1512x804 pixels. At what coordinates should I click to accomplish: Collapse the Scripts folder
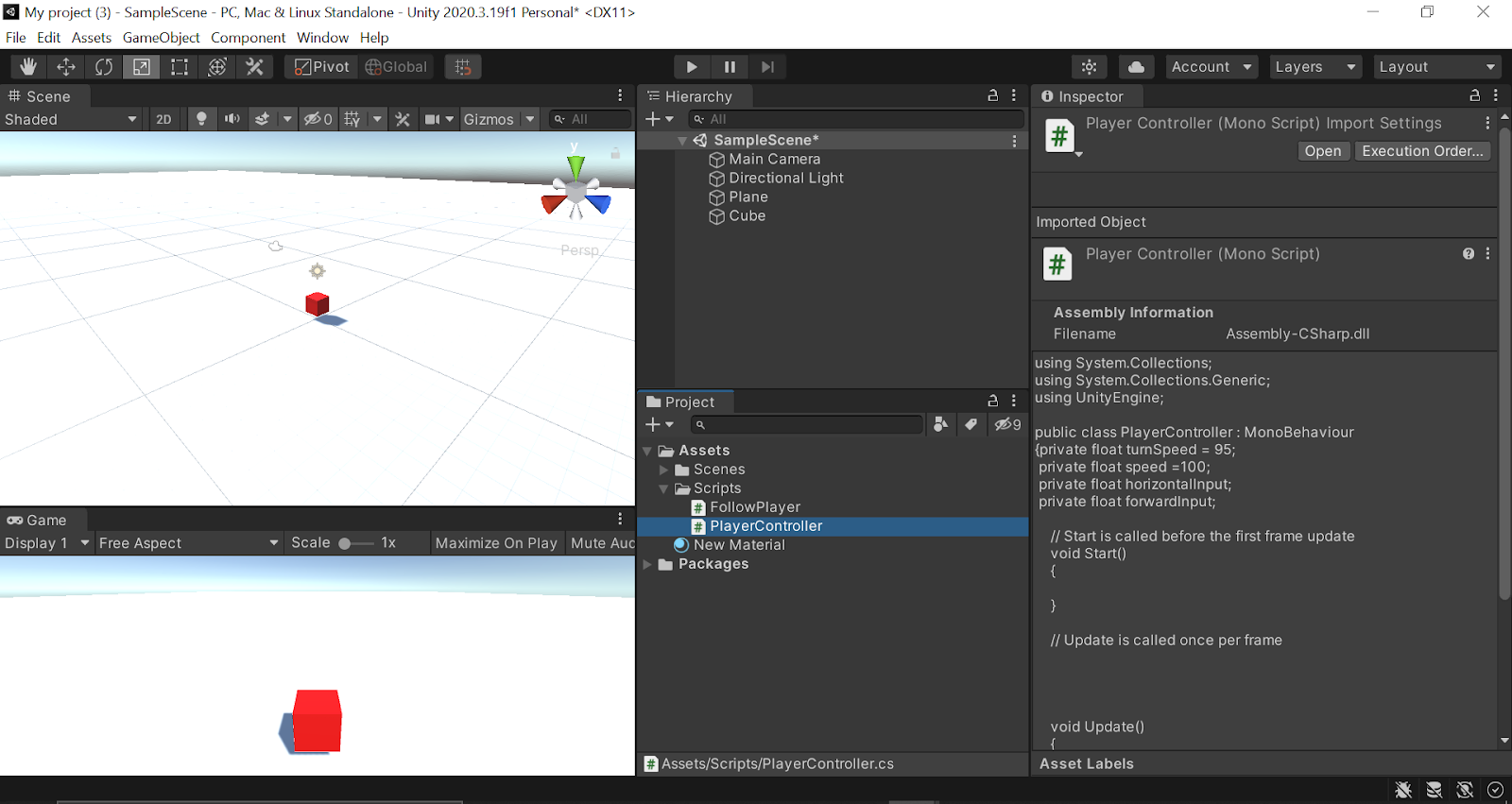[x=663, y=488]
